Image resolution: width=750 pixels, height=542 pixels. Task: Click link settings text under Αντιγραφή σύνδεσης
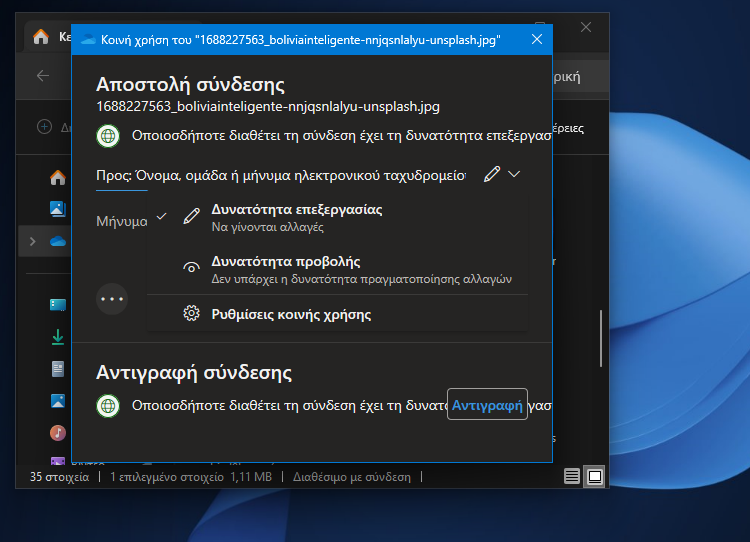point(289,406)
